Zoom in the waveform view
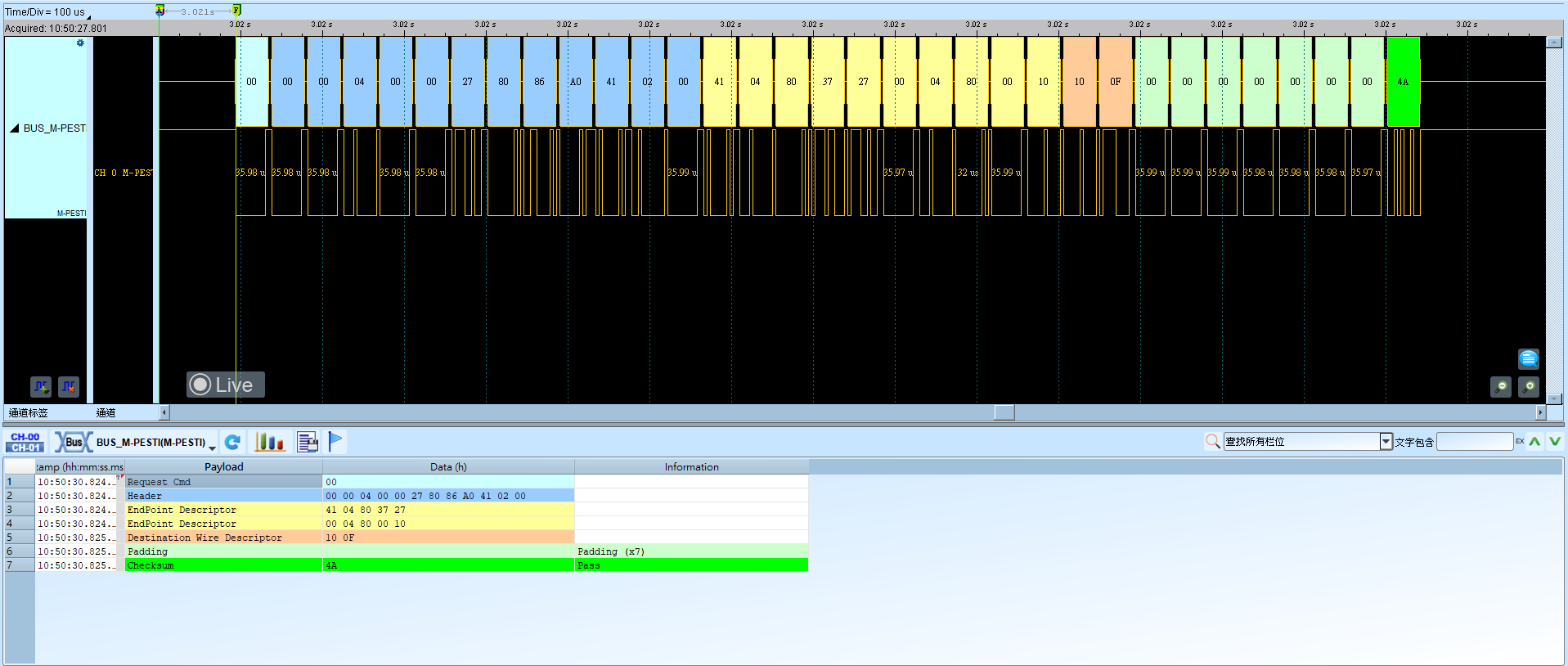 click(1529, 386)
